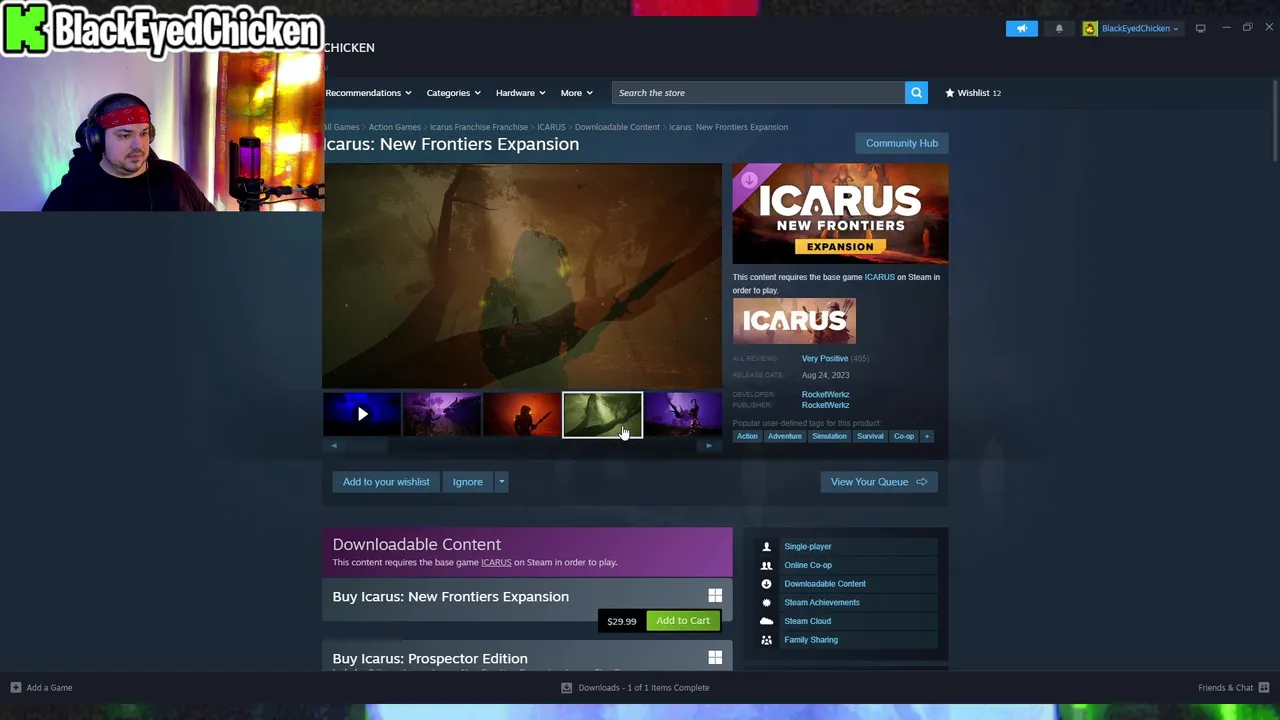The width and height of the screenshot is (1280, 720).
Task: Select the highlighted green forest thumbnail
Action: click(602, 414)
